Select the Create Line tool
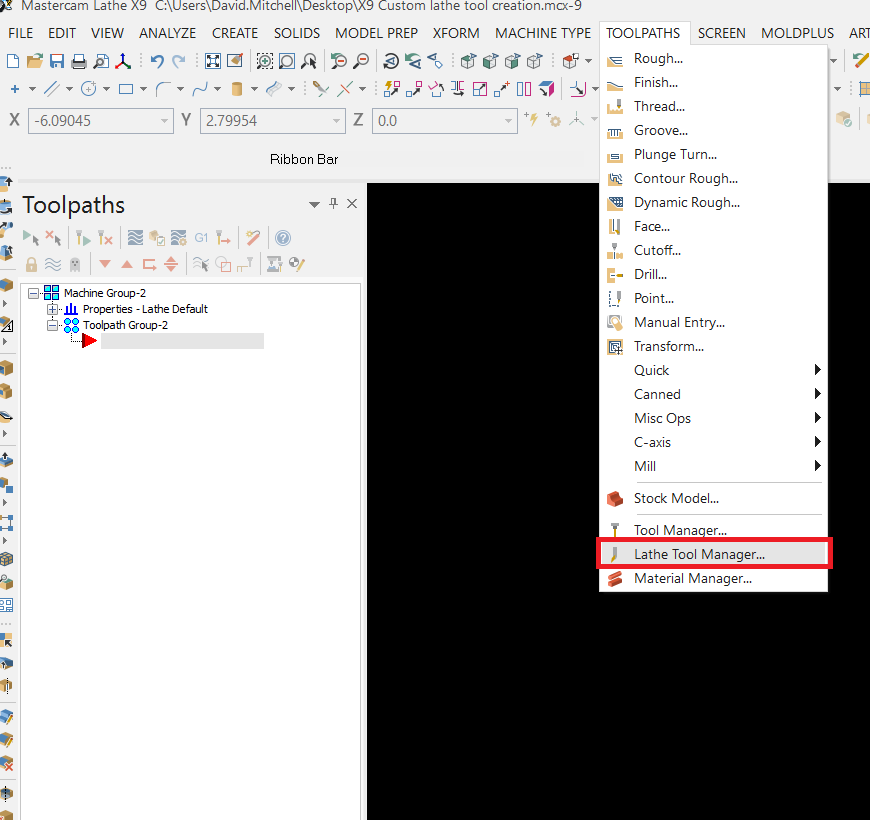The height and width of the screenshot is (820, 870). click(52, 89)
